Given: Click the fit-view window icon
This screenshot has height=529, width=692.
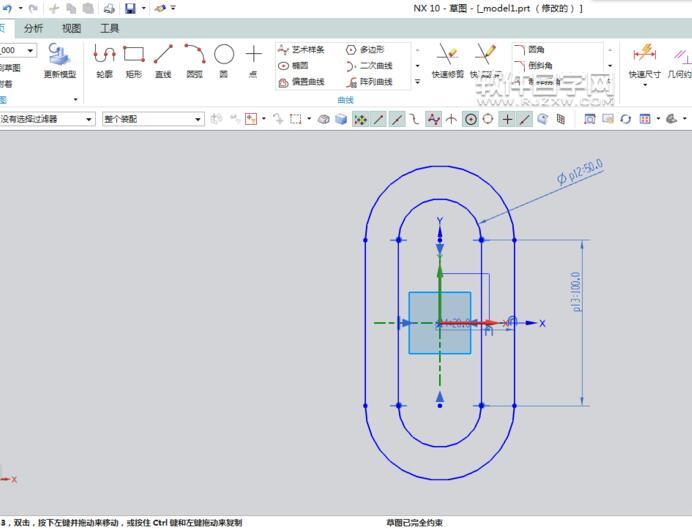Looking at the screenshot, I should [x=590, y=119].
